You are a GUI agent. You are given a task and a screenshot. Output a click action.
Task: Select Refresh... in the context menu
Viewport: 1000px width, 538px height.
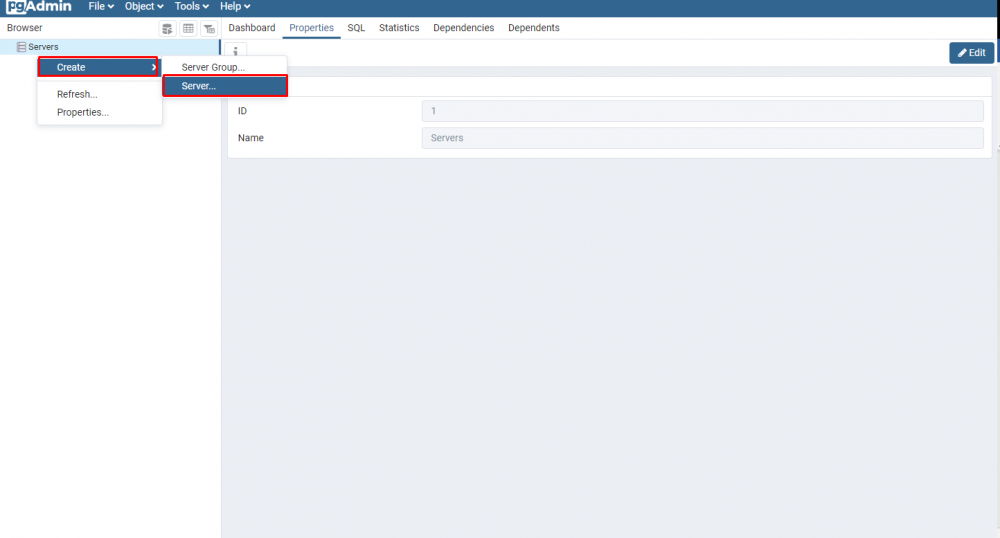(77, 94)
